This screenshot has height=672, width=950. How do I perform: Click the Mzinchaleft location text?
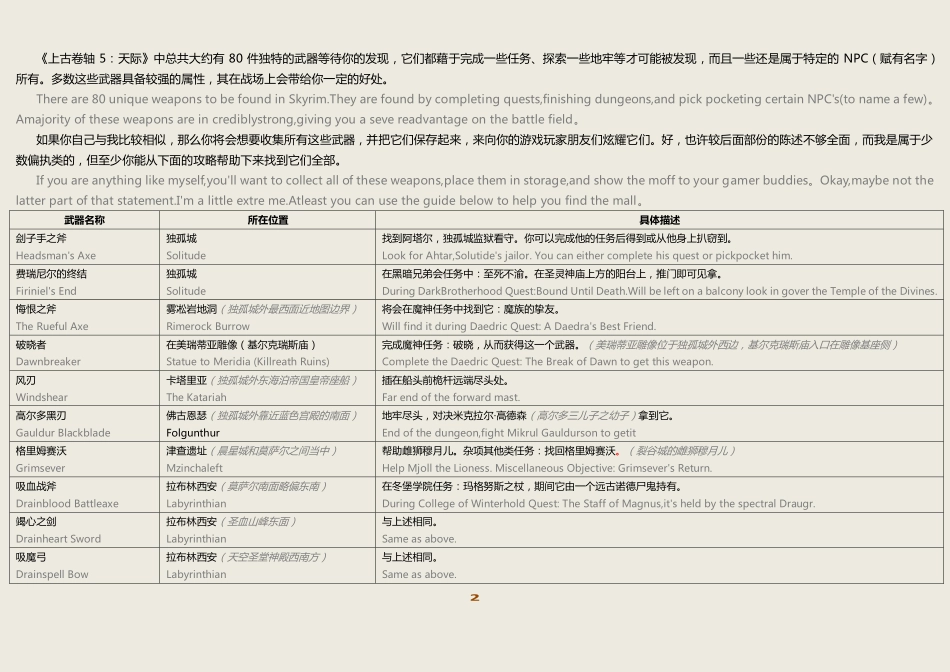[x=194, y=468]
